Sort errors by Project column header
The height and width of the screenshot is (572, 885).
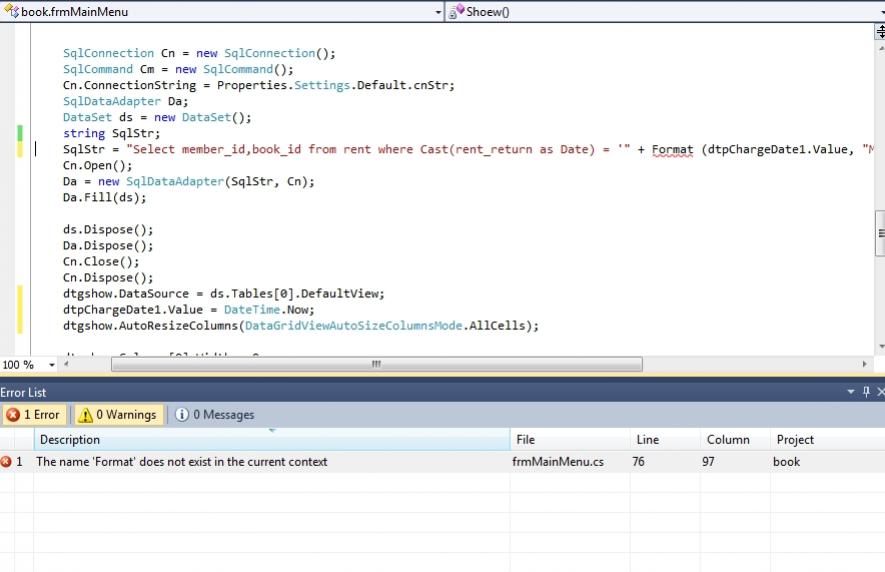click(827, 439)
